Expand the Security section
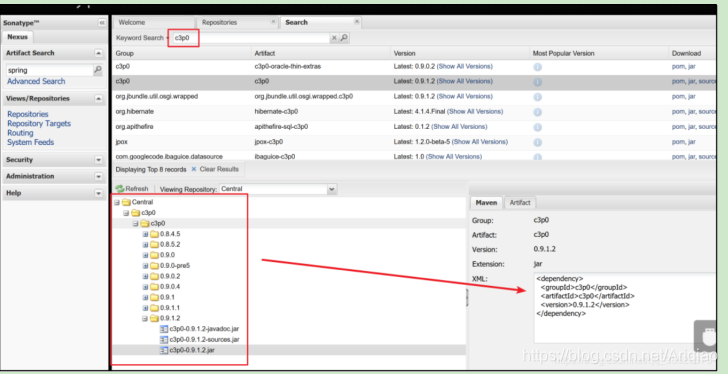This screenshot has height=374, width=728. [x=98, y=160]
